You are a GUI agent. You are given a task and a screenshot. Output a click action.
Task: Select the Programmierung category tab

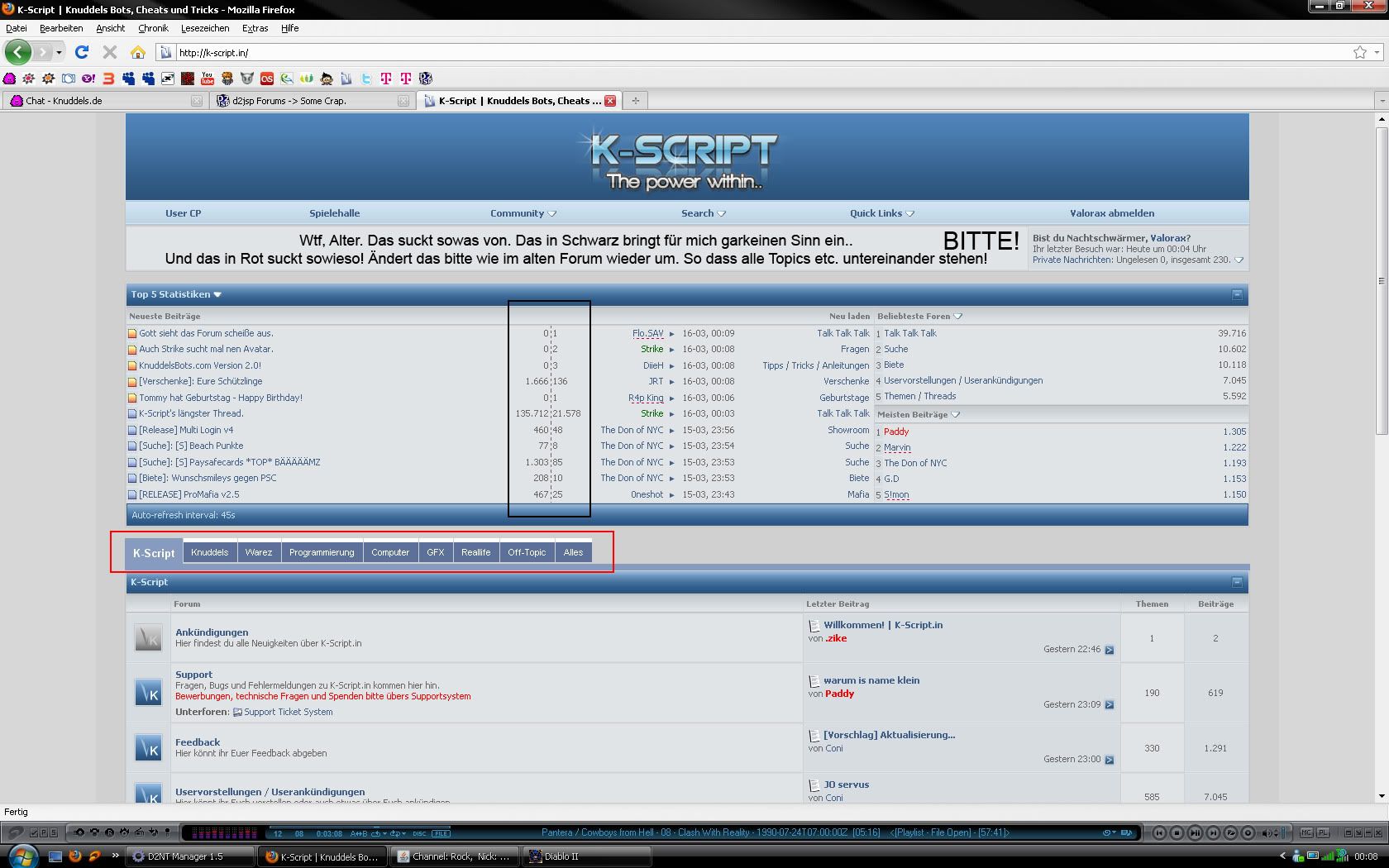322,552
